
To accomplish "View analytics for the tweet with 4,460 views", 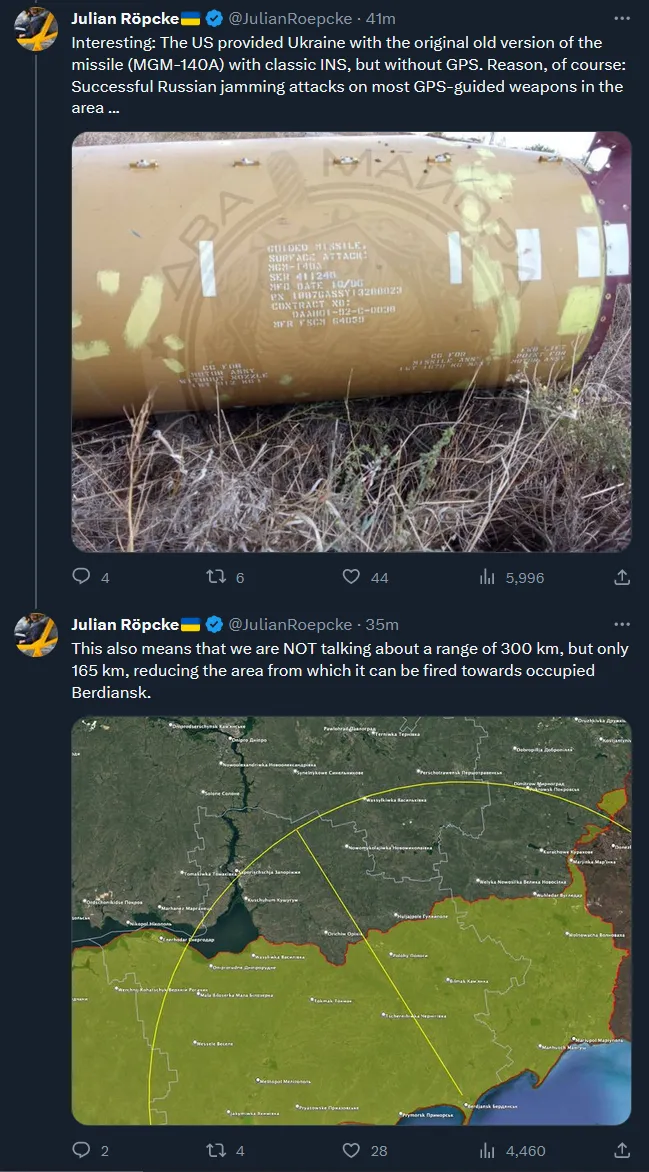I will pos(488,1151).
